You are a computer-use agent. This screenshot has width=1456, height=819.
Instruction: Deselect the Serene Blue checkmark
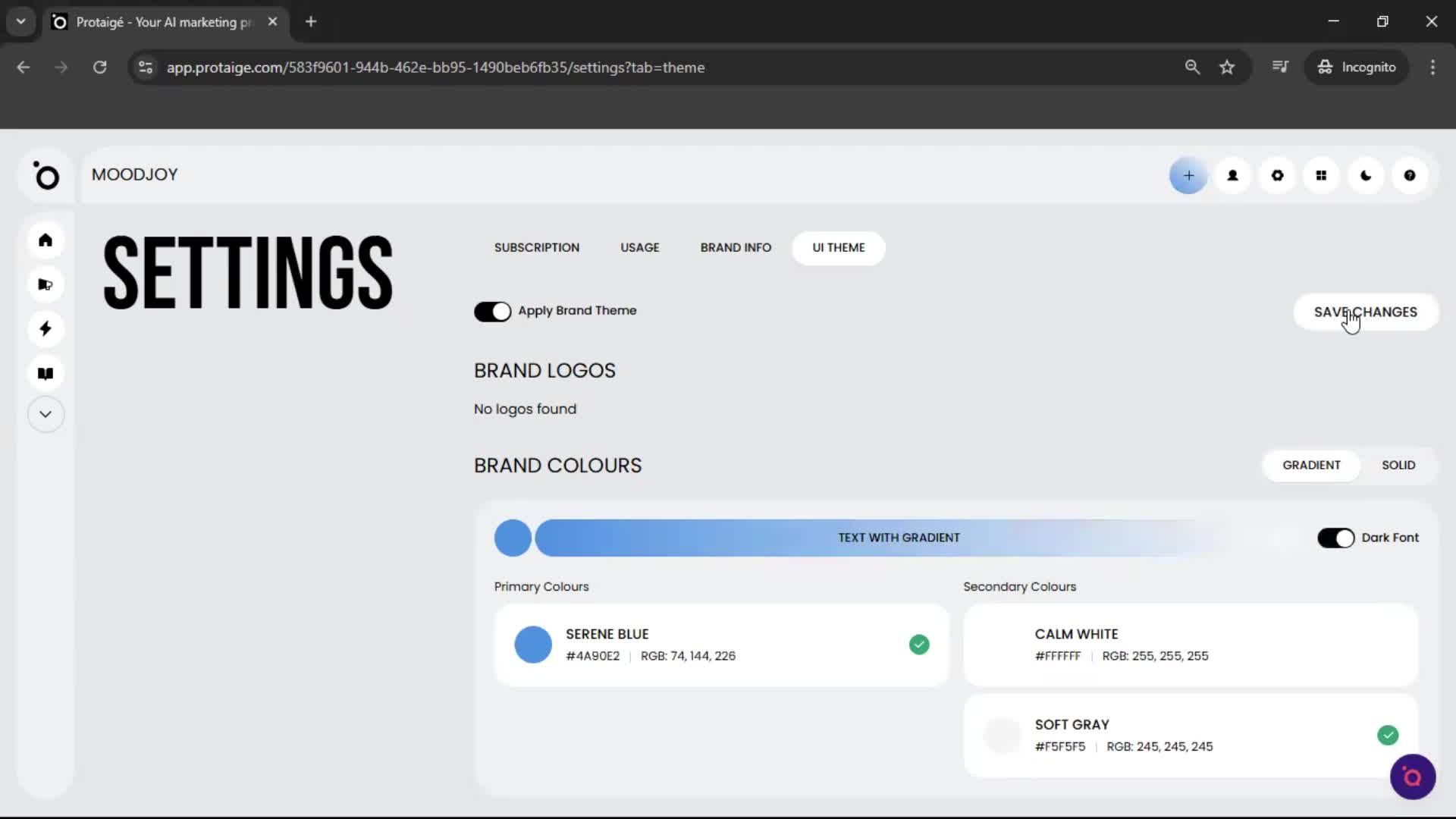919,644
